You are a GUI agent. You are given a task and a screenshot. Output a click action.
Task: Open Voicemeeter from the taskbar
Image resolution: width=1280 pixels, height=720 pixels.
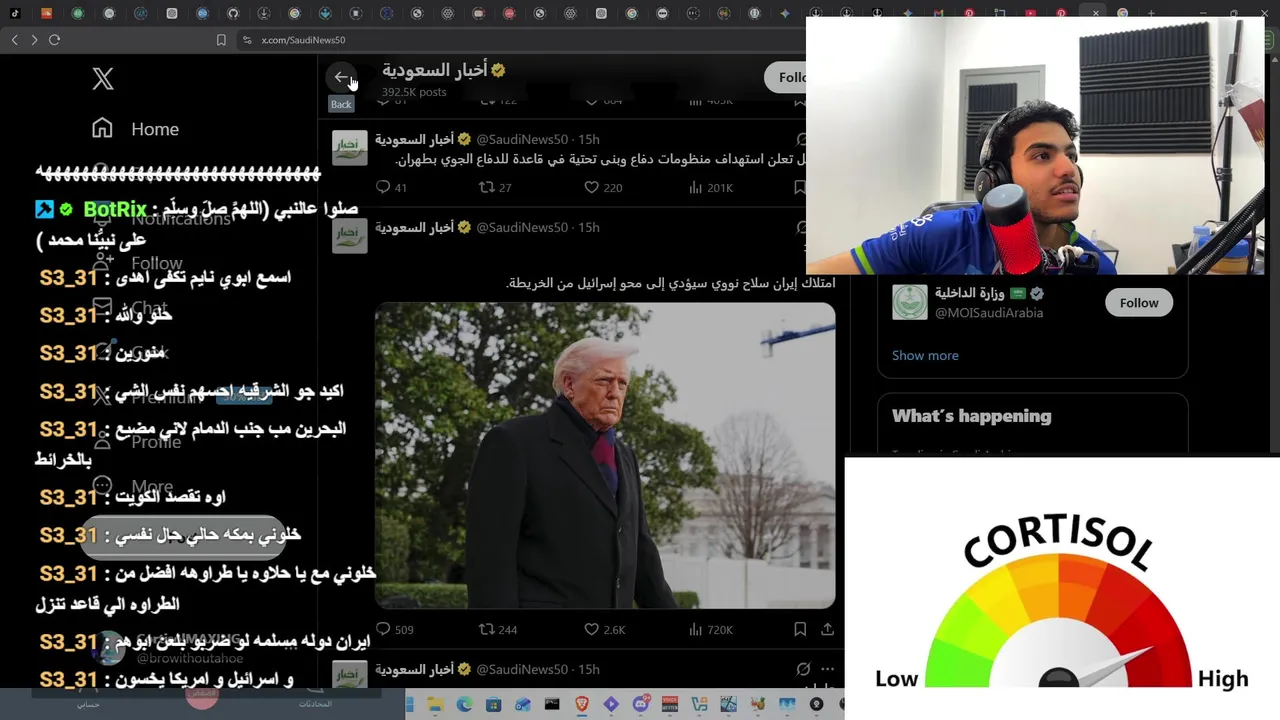pos(670,704)
